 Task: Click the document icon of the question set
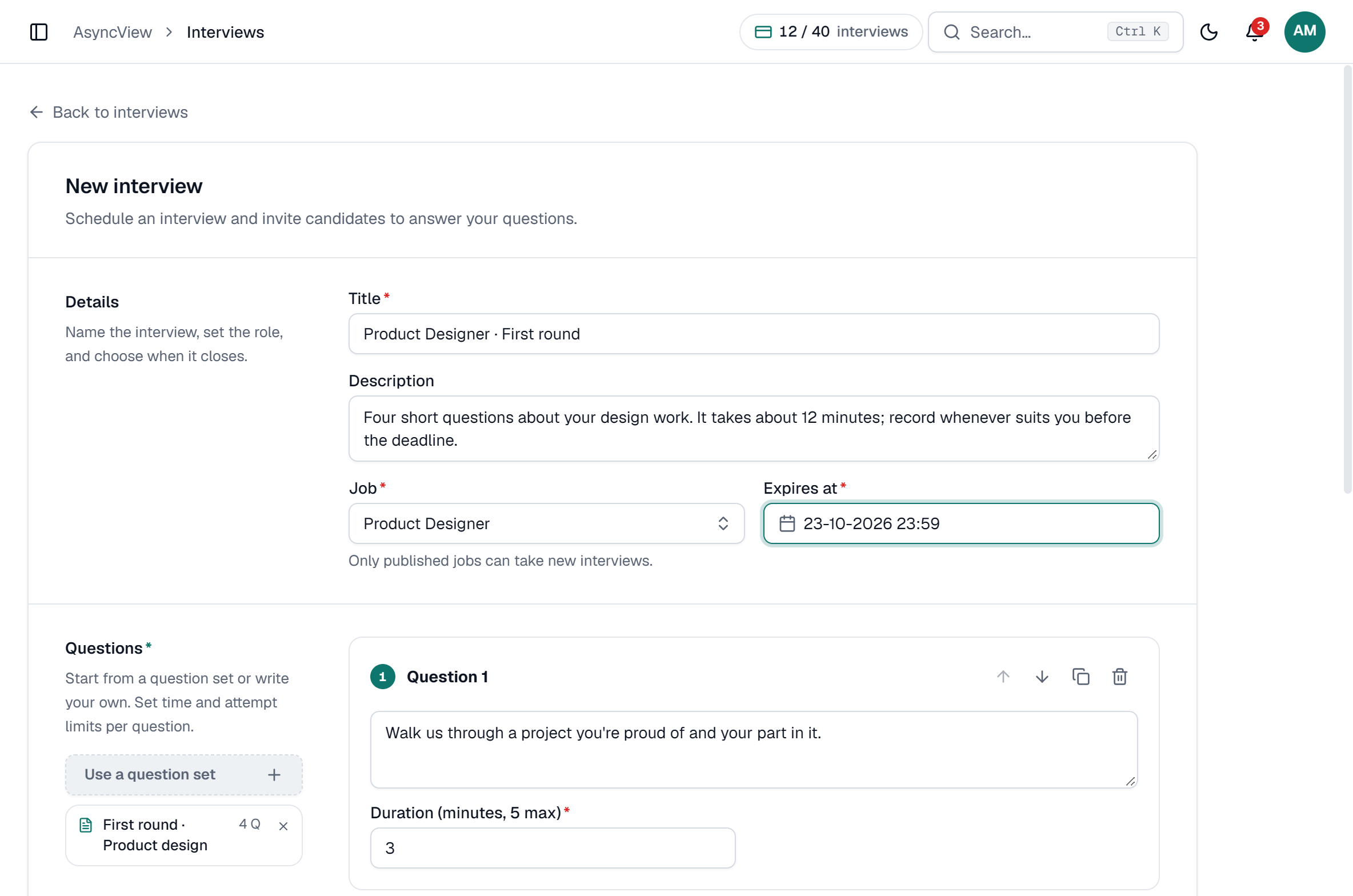(x=86, y=825)
